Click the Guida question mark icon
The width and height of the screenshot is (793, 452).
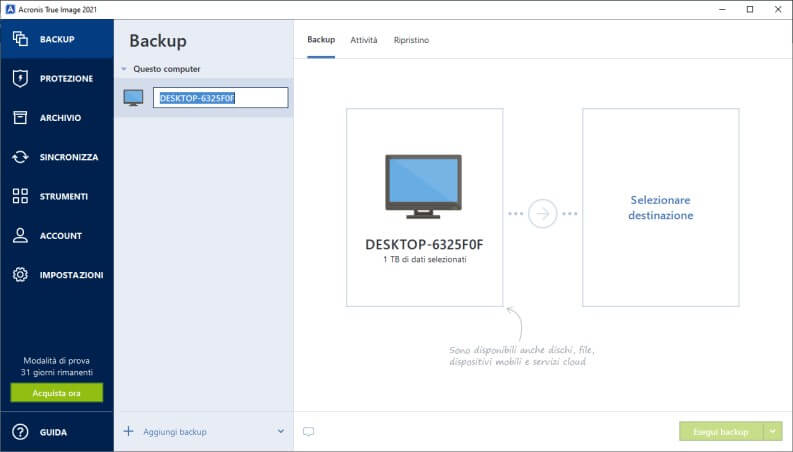pos(20,432)
